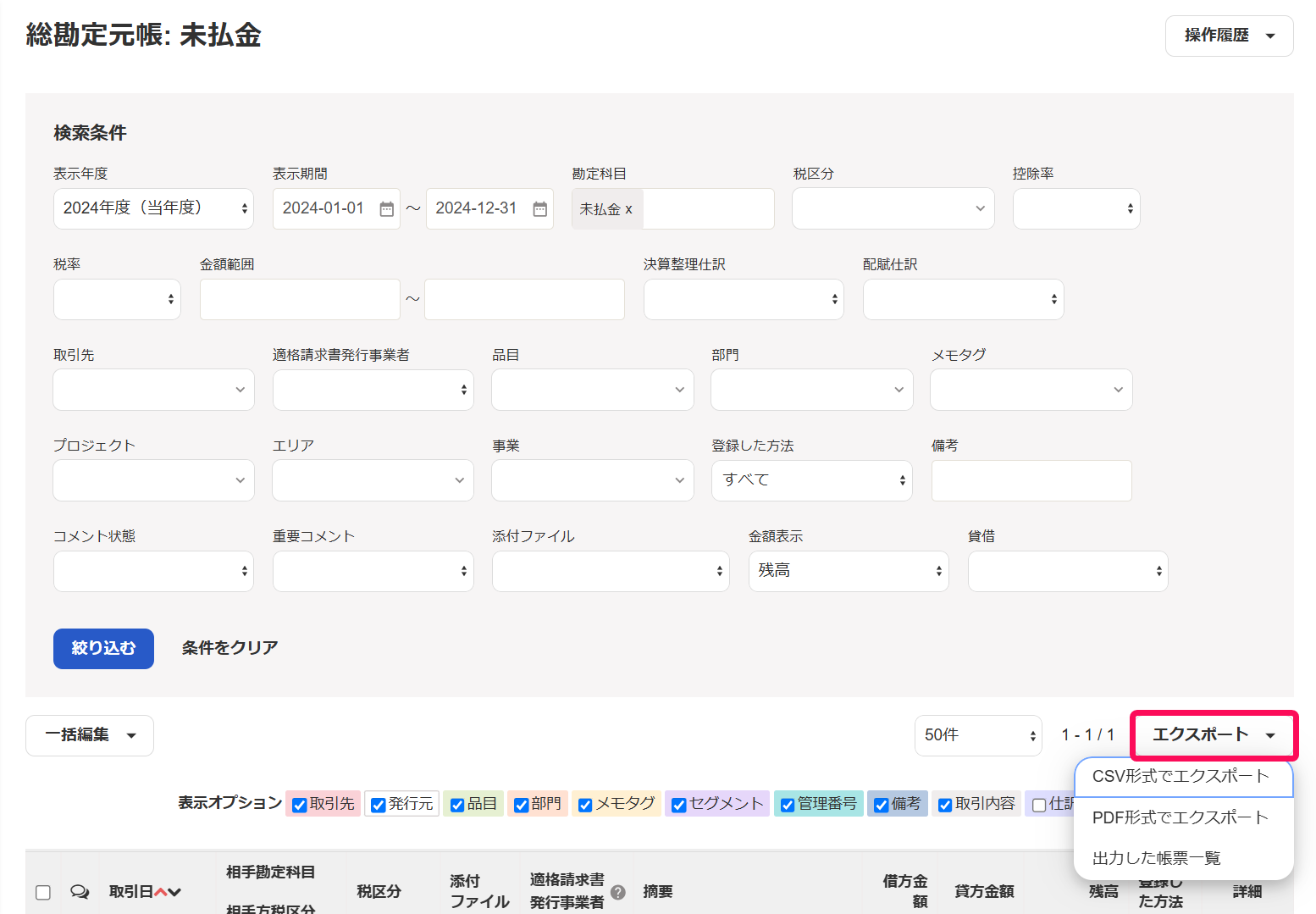The width and height of the screenshot is (1316, 914).
Task: Click the 税区分 table column header
Action: (x=379, y=892)
